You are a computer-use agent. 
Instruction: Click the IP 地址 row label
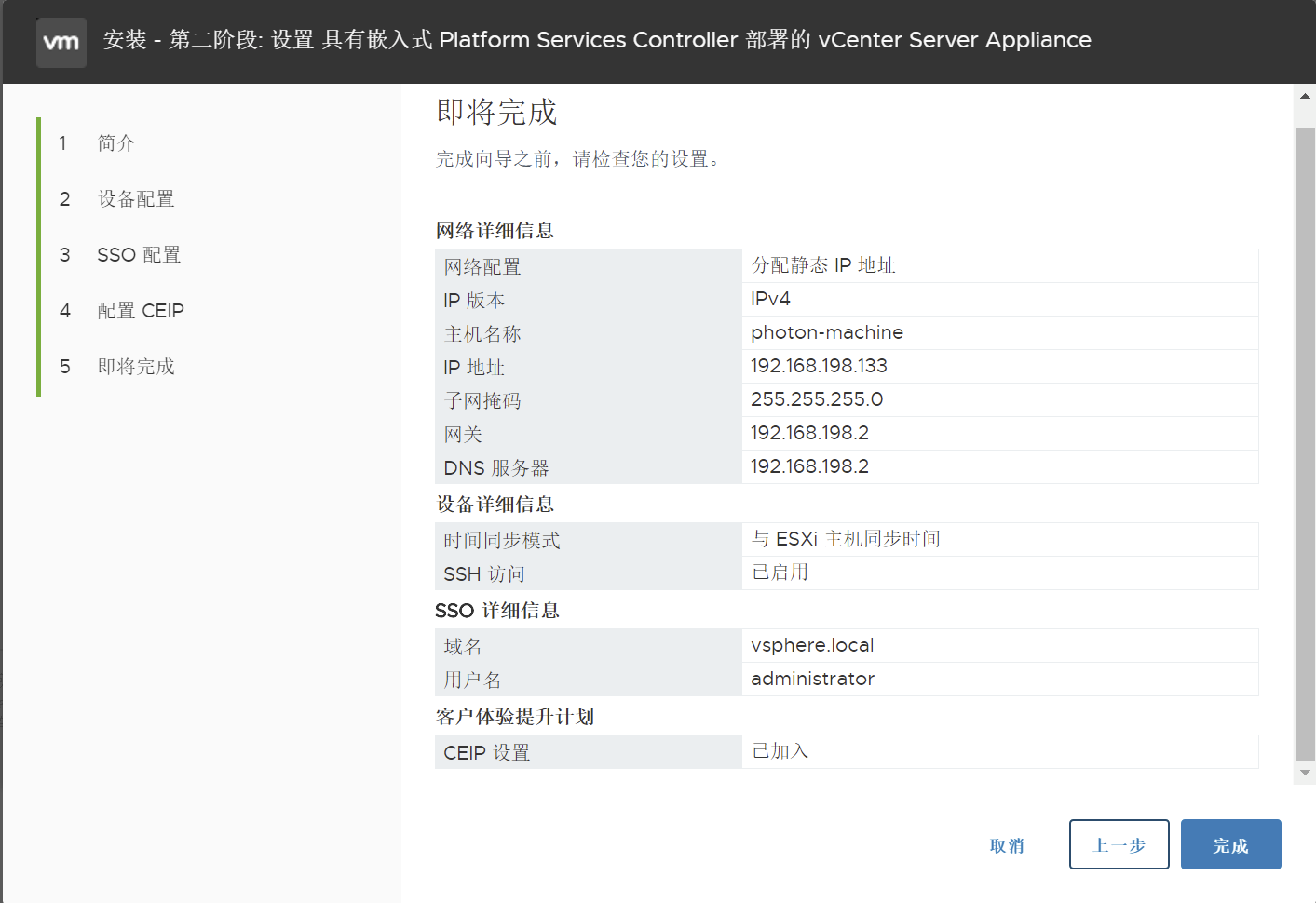[474, 368]
